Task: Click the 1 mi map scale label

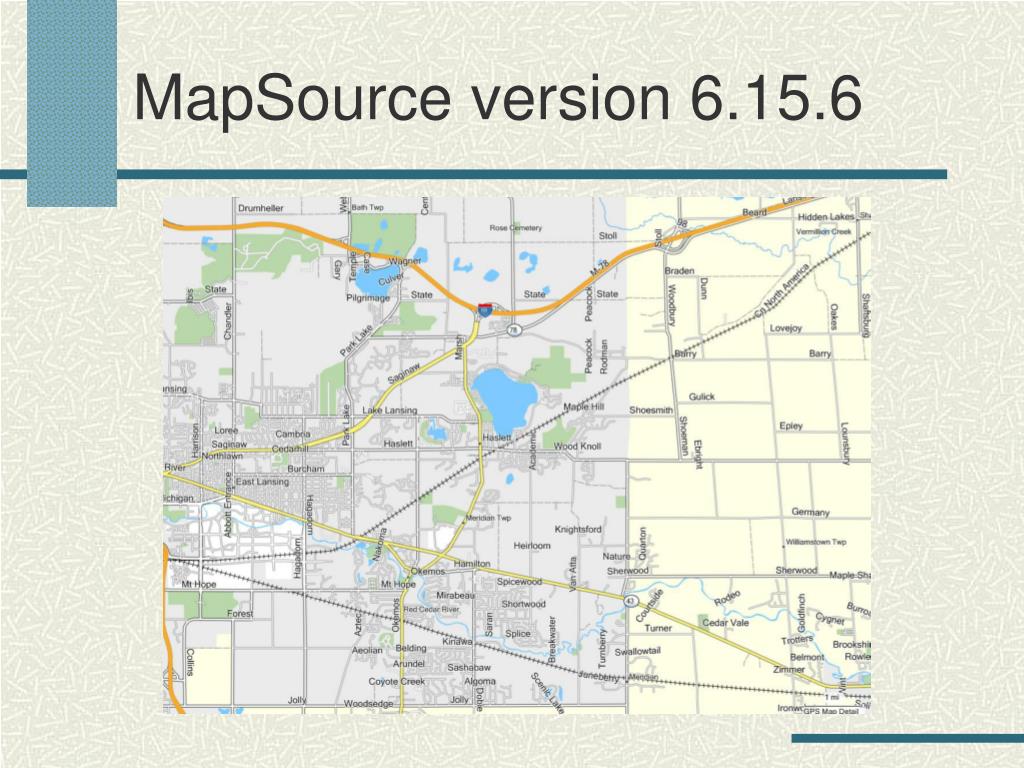Action: tap(832, 697)
